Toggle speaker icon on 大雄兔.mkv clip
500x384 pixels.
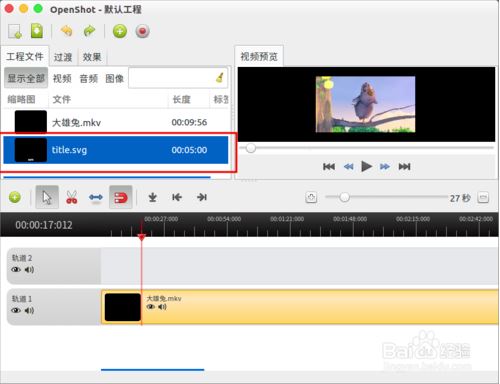[x=162, y=307]
